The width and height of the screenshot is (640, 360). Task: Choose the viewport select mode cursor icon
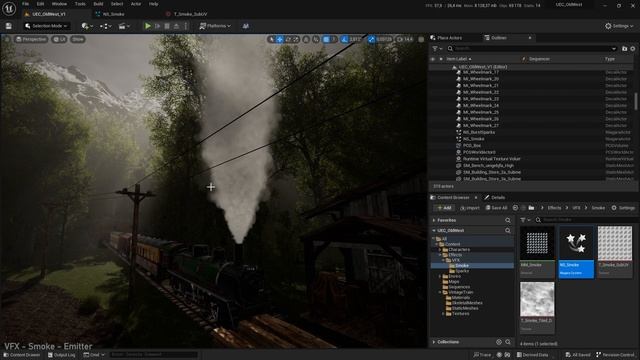271,39
